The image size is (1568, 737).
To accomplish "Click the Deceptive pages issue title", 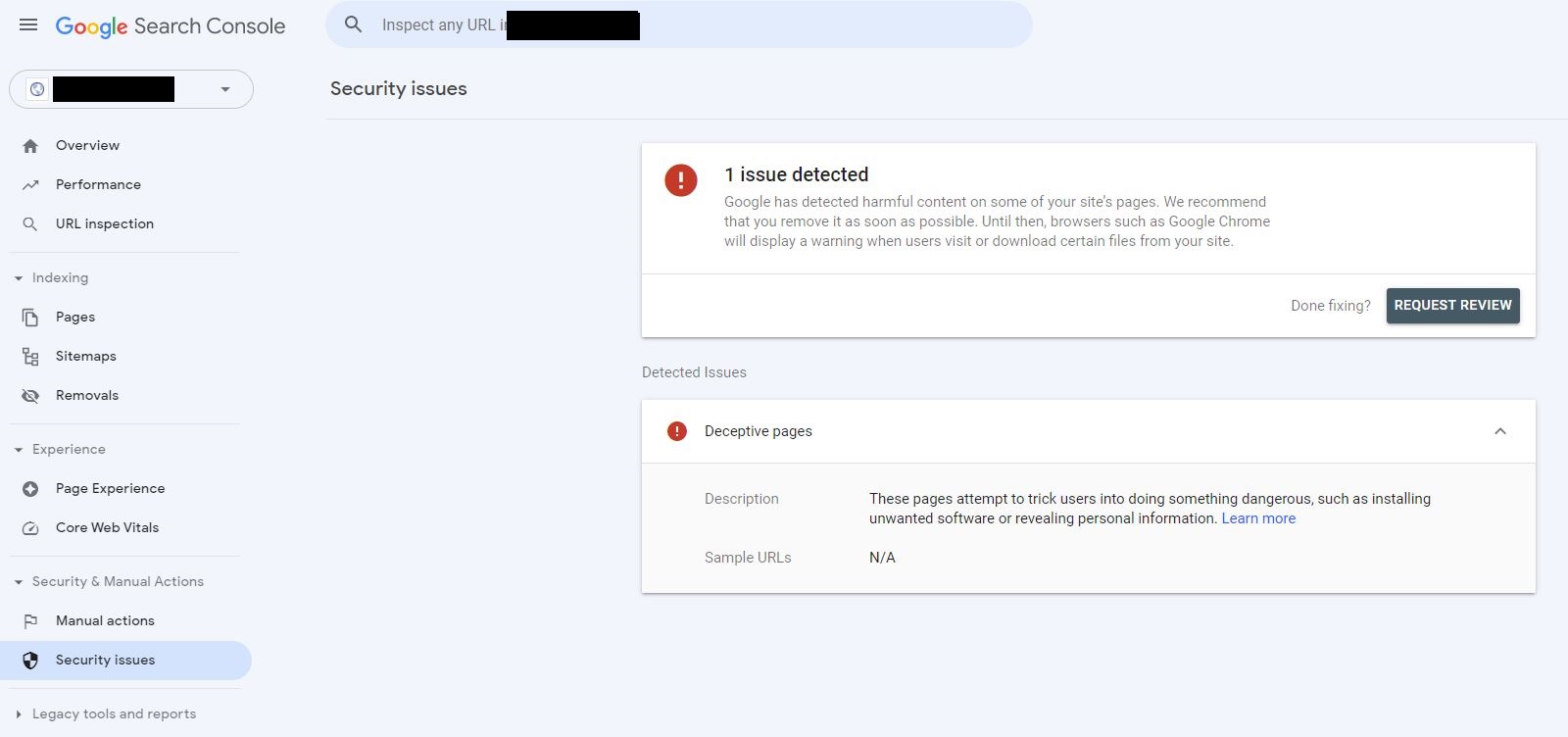I will pos(759,431).
